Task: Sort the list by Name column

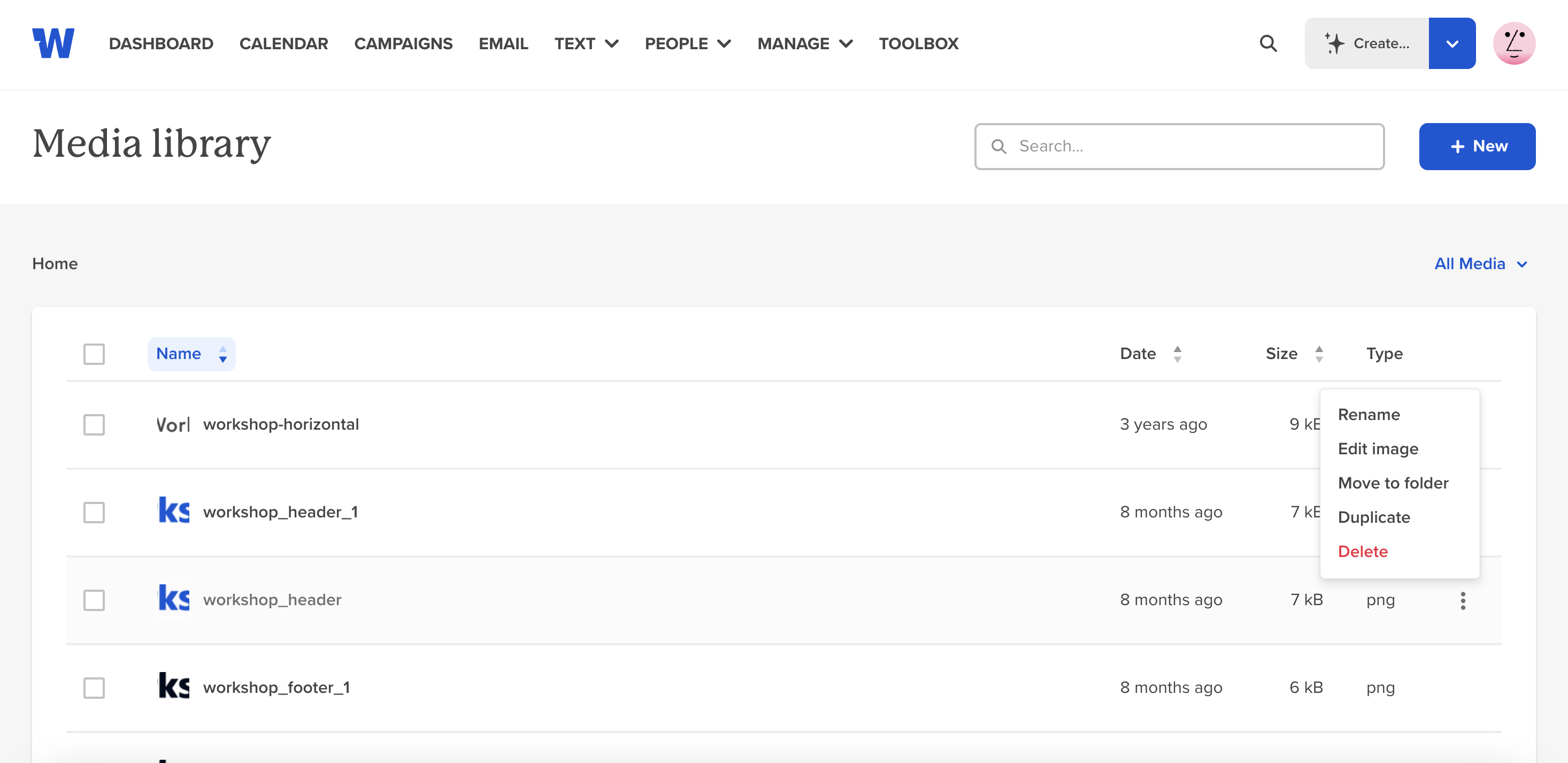Action: click(x=191, y=354)
